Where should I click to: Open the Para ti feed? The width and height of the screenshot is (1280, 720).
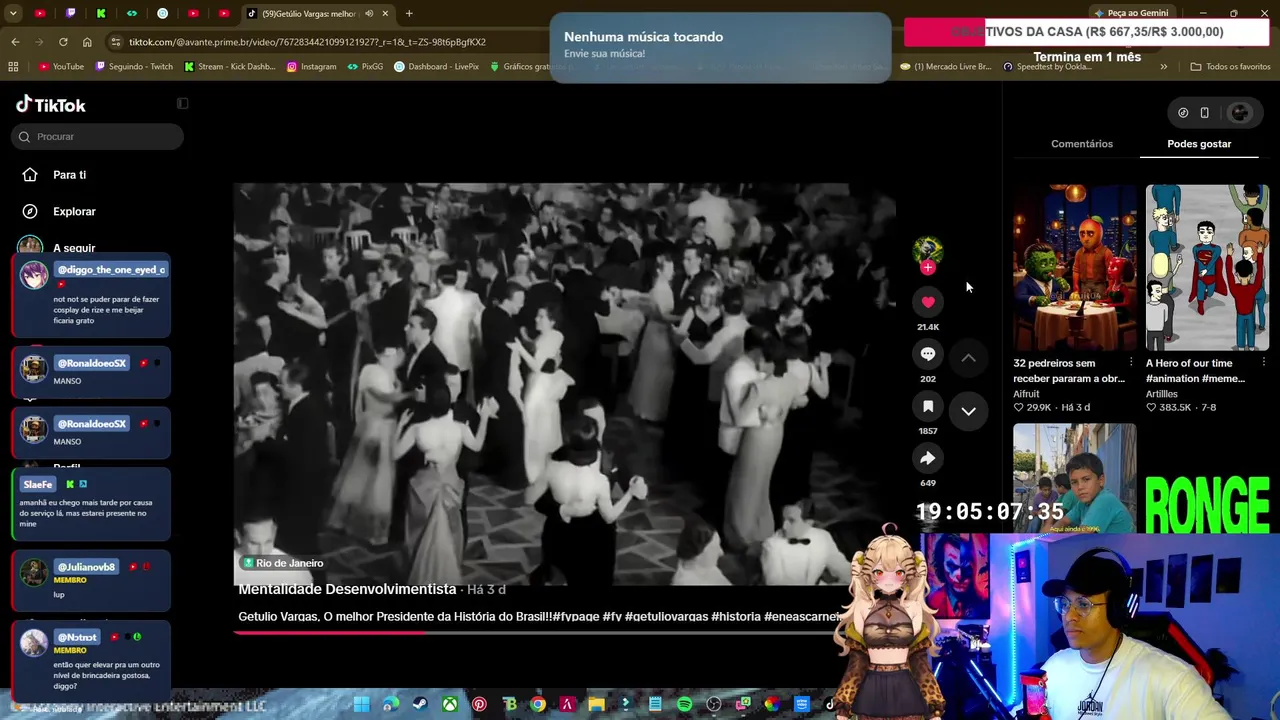pos(69,175)
